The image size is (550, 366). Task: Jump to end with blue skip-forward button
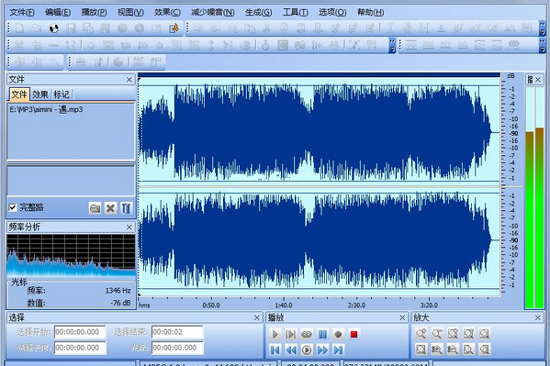click(x=338, y=350)
